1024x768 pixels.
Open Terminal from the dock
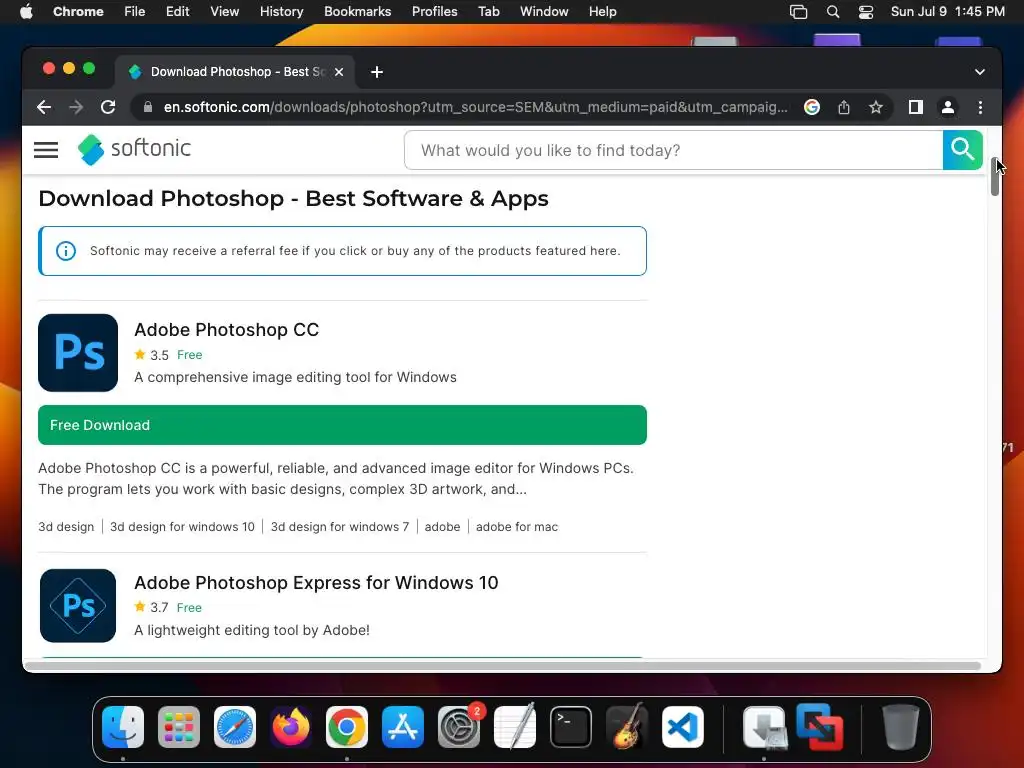[x=571, y=727]
